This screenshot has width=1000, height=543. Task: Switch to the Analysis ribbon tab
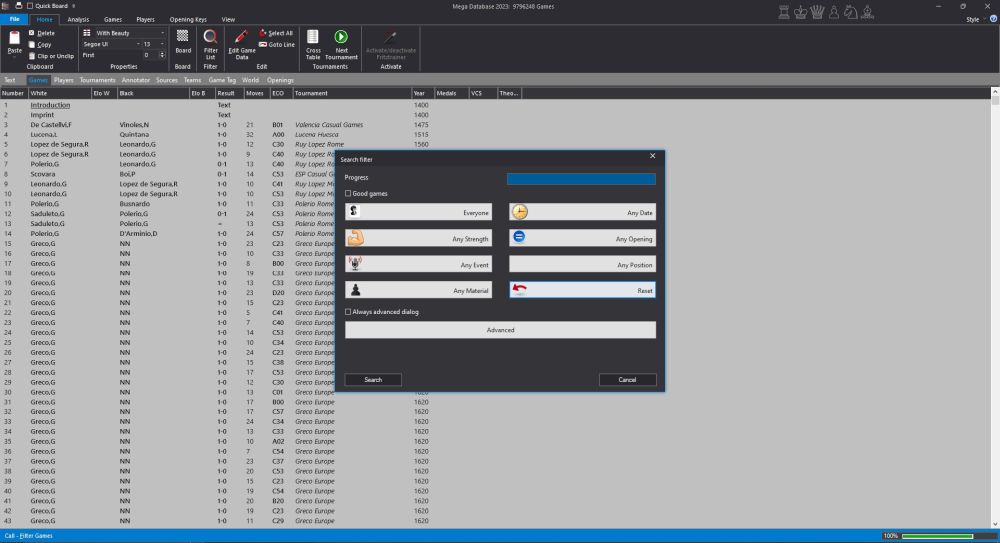(78, 19)
